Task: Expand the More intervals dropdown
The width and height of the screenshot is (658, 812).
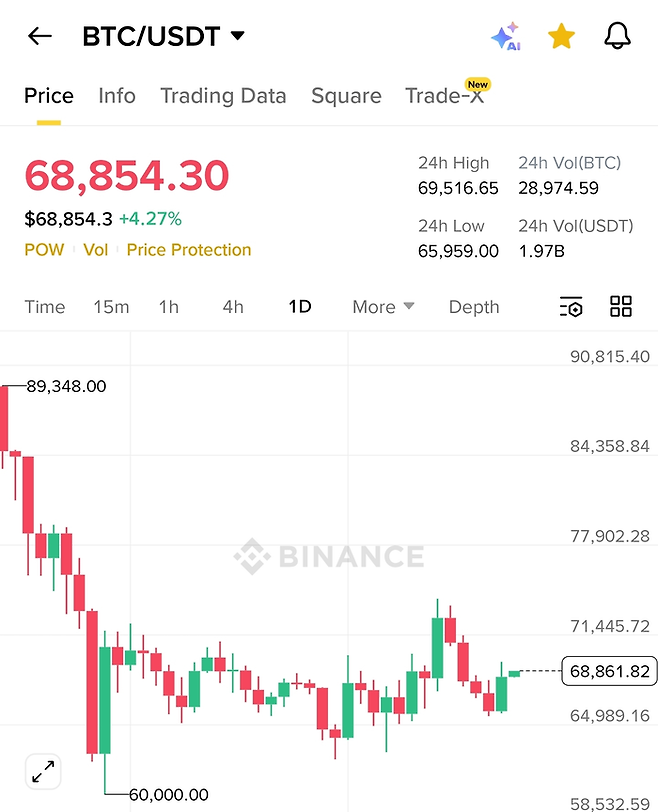Action: tap(383, 307)
